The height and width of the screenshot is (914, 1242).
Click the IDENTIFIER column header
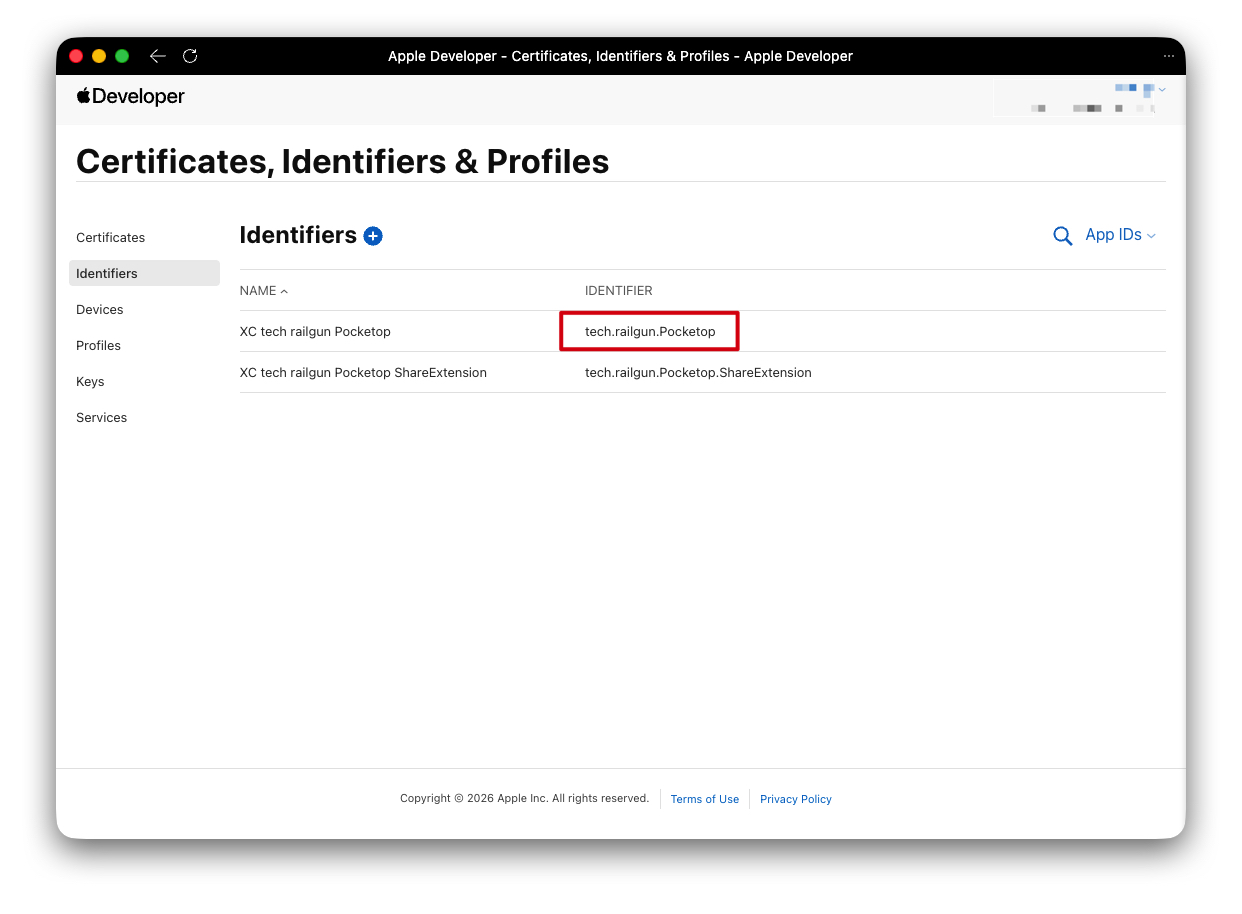619,291
